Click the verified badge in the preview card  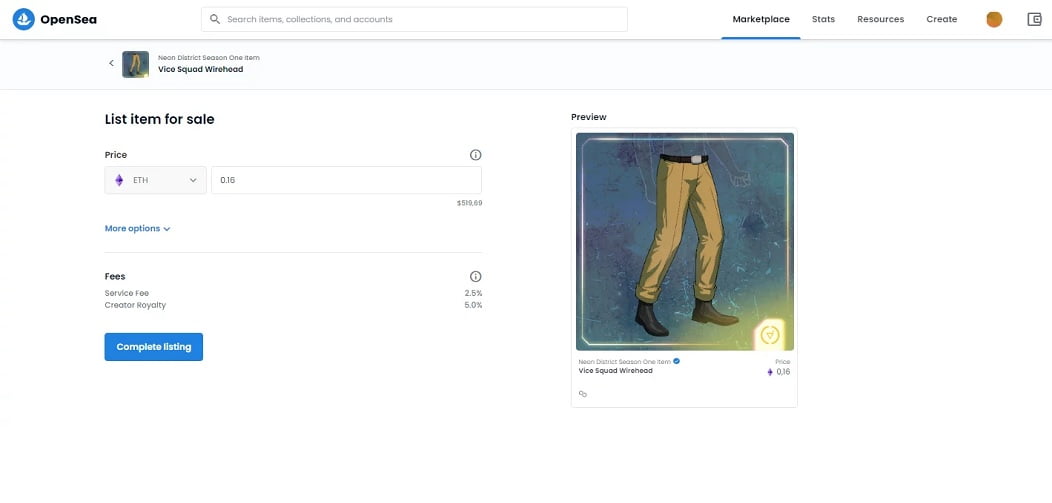677,361
